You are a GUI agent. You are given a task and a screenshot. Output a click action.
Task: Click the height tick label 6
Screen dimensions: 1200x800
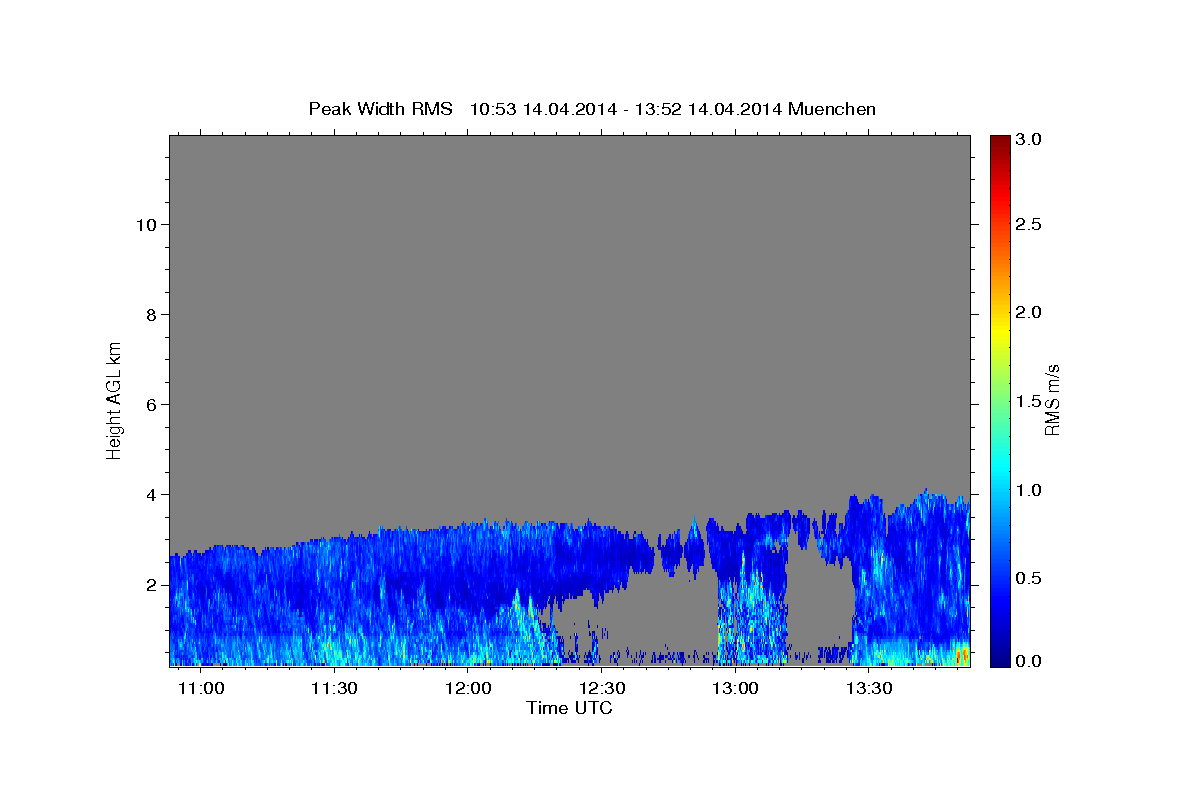pos(151,405)
